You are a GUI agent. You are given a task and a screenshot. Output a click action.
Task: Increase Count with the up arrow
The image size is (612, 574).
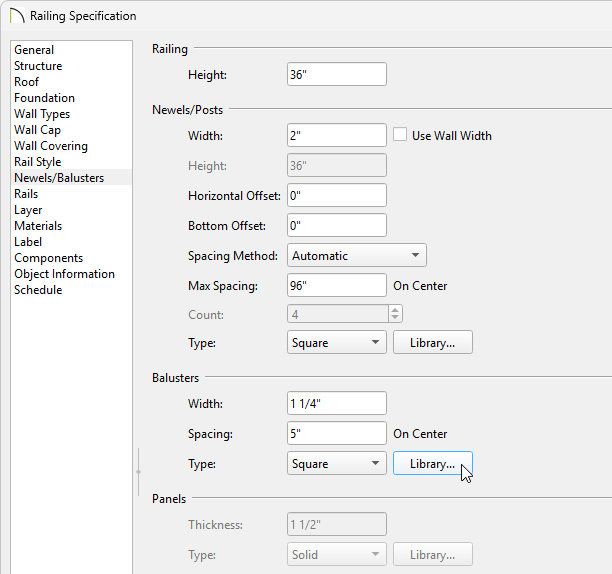(x=395, y=311)
